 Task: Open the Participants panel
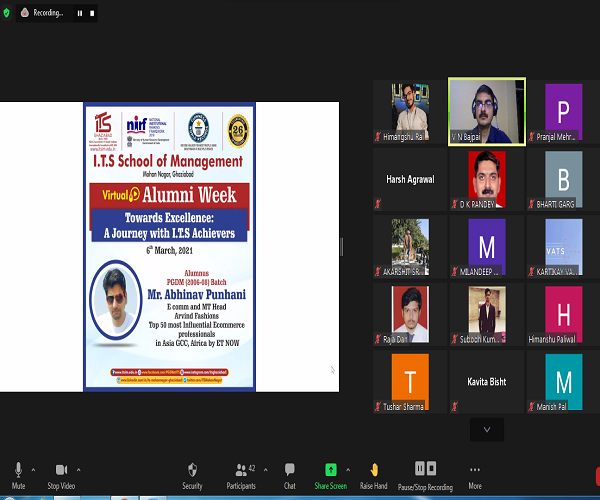pos(241,476)
